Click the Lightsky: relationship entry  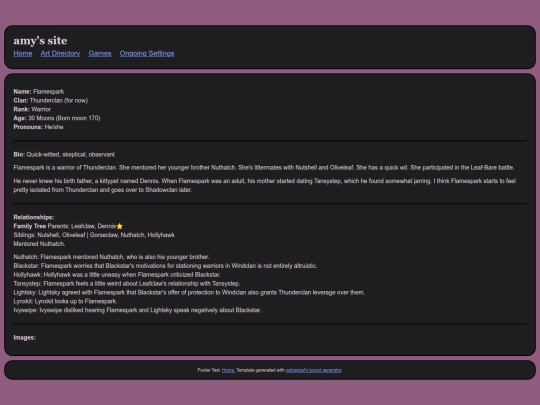(189, 293)
